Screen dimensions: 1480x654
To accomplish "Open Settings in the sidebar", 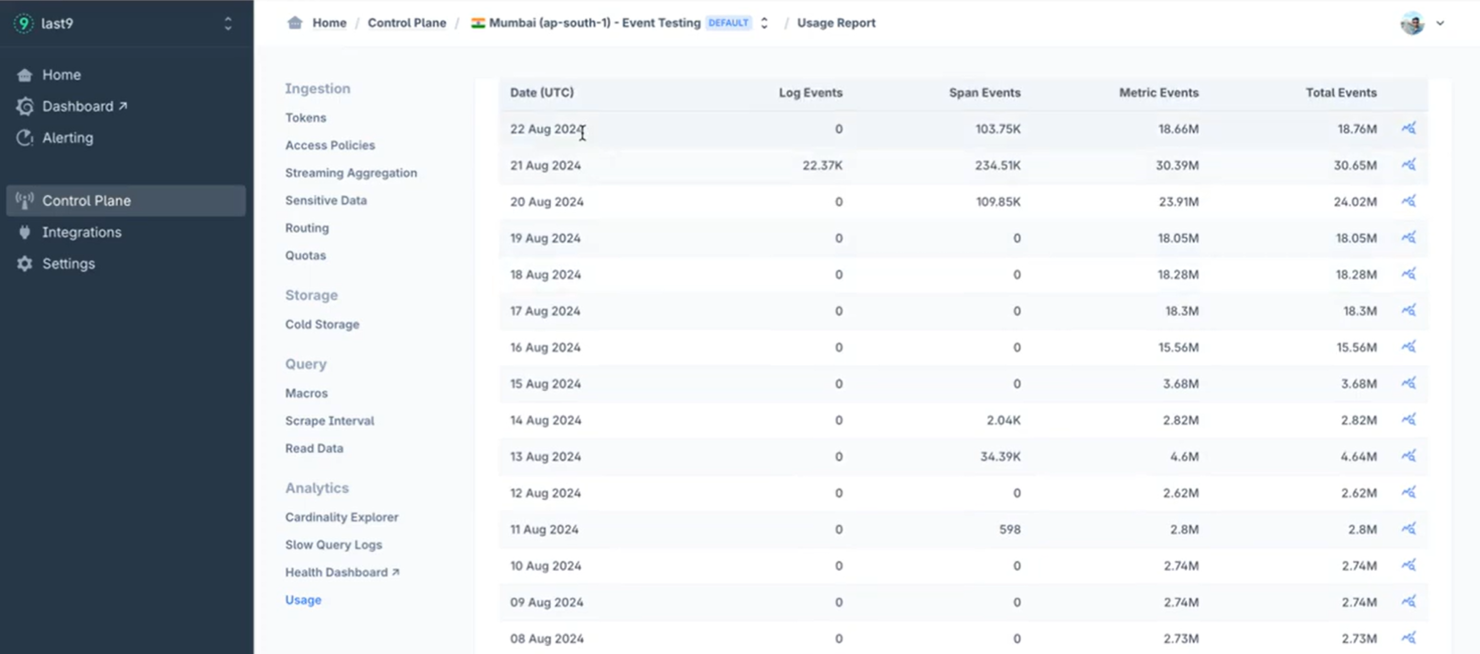I will 68,264.
